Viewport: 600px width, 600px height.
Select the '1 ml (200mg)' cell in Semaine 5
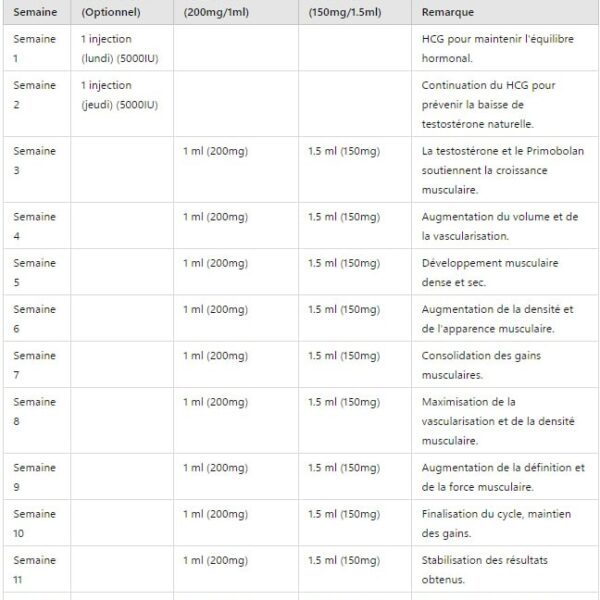[x=215, y=263]
